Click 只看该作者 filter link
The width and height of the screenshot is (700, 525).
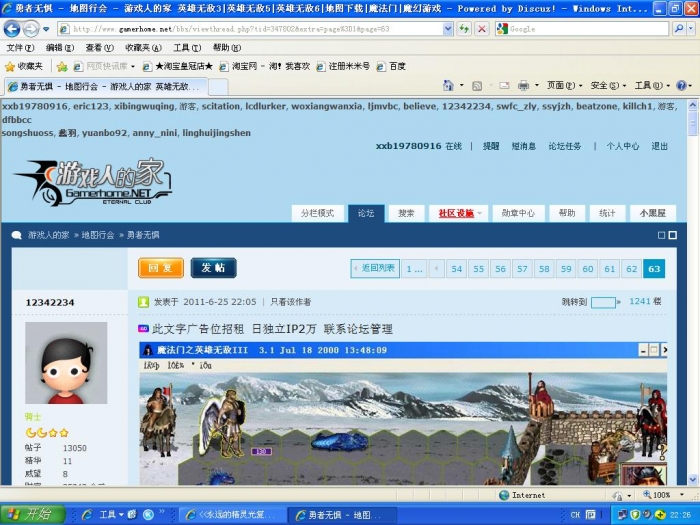click(x=291, y=302)
